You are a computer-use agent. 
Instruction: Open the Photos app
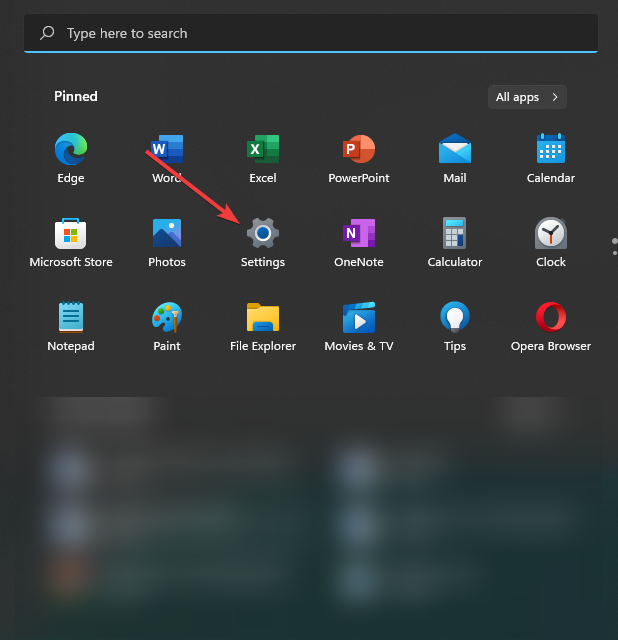click(x=167, y=233)
